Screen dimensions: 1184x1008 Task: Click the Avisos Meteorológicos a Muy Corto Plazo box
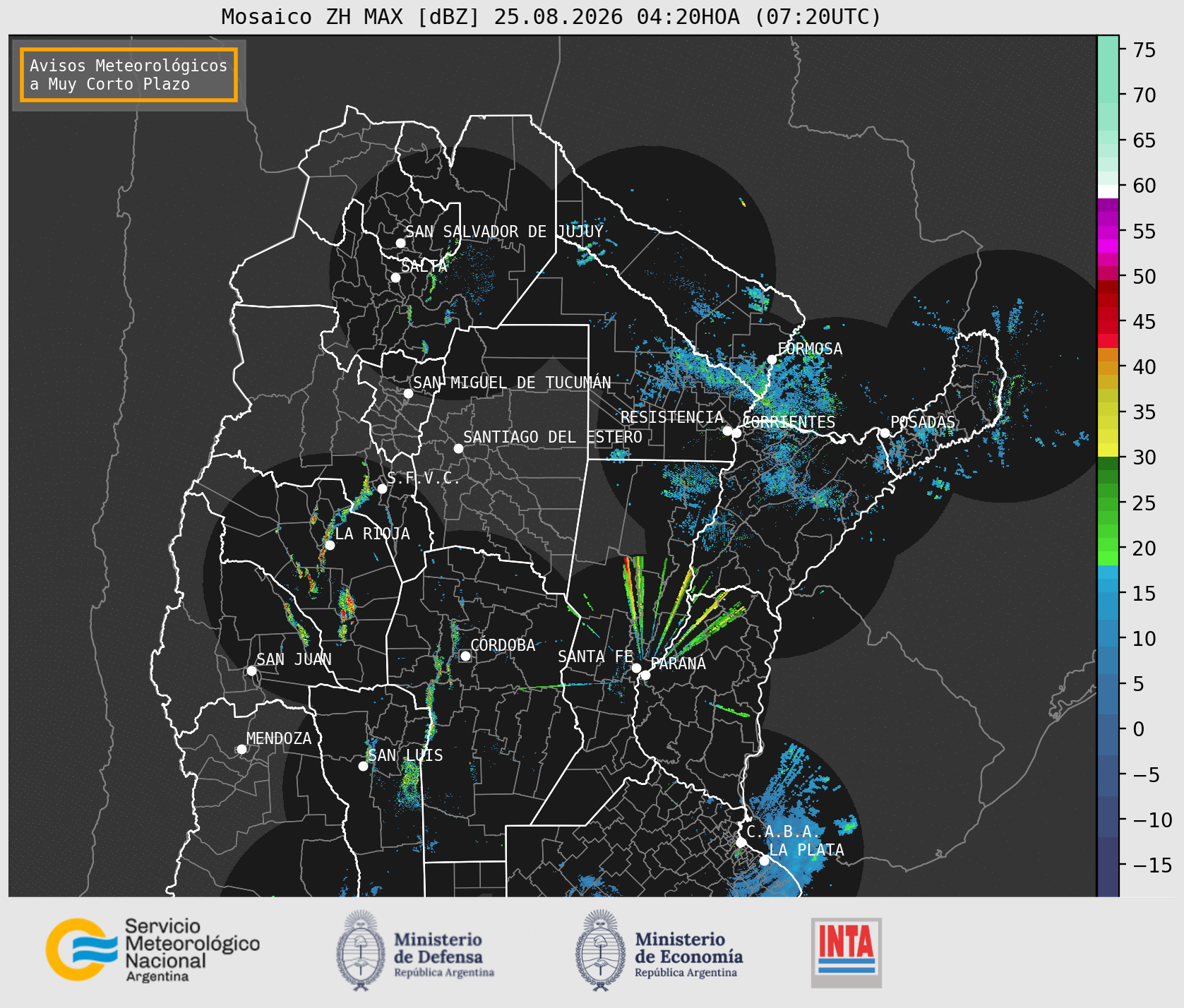coord(128,75)
